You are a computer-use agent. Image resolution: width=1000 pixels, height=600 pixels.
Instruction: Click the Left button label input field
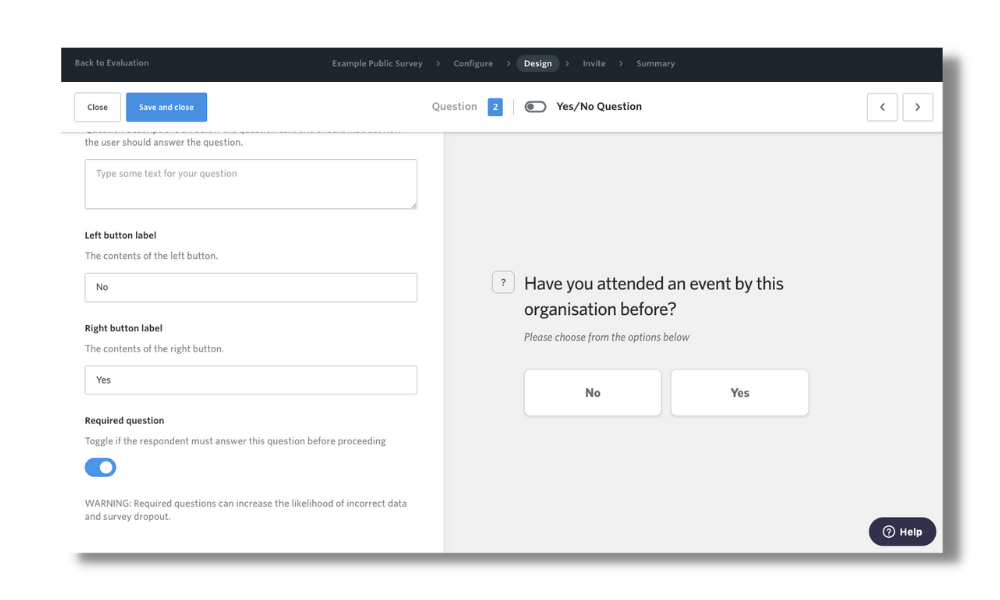pyautogui.click(x=251, y=288)
